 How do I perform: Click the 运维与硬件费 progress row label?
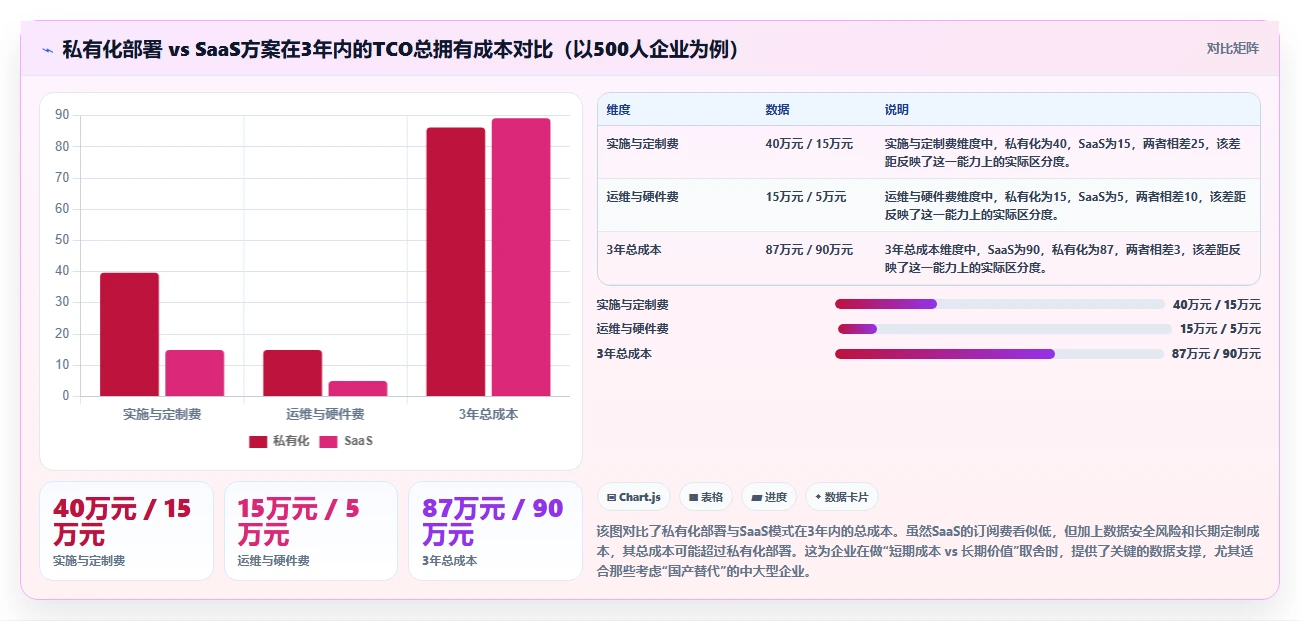click(632, 329)
